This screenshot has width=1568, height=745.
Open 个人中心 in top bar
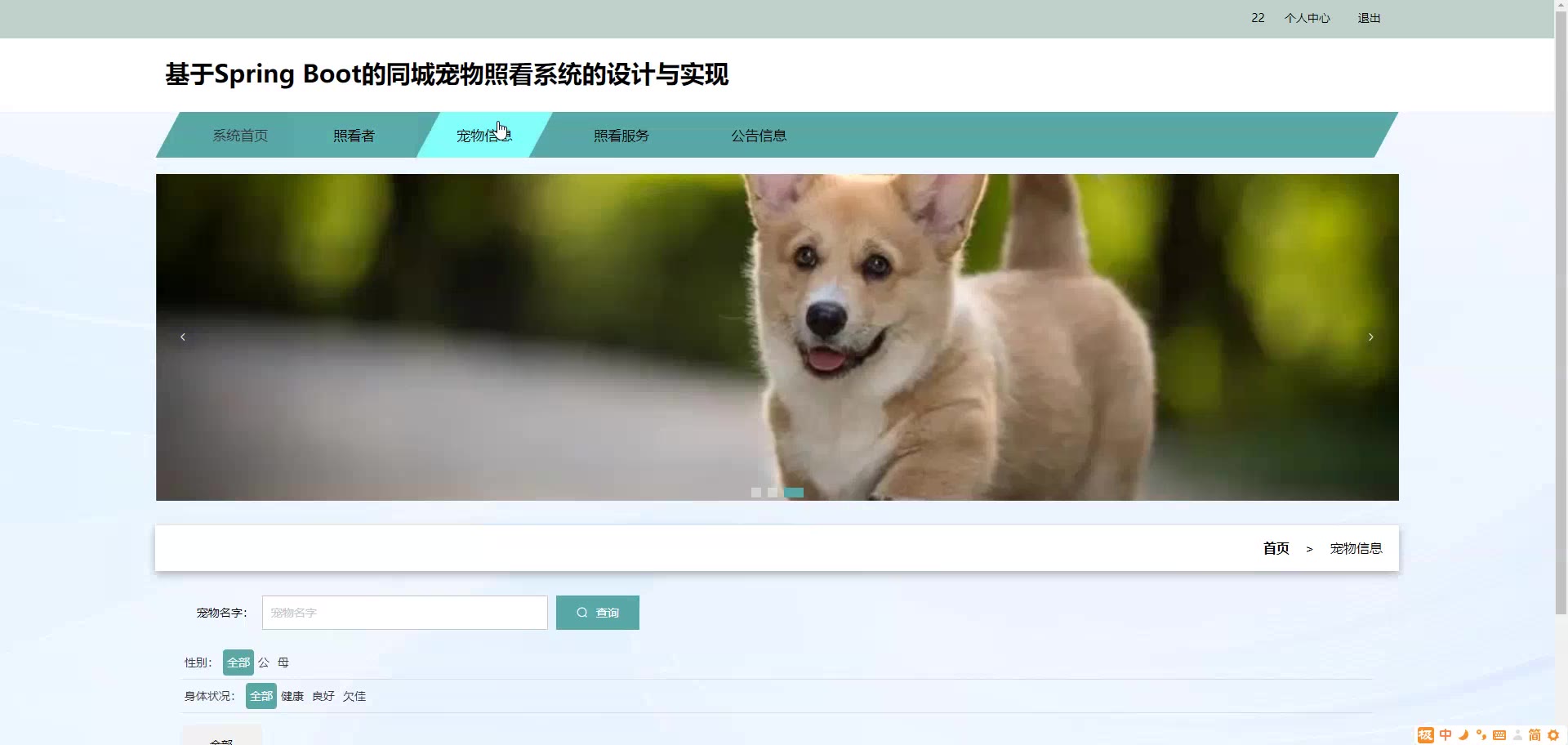[x=1307, y=18]
